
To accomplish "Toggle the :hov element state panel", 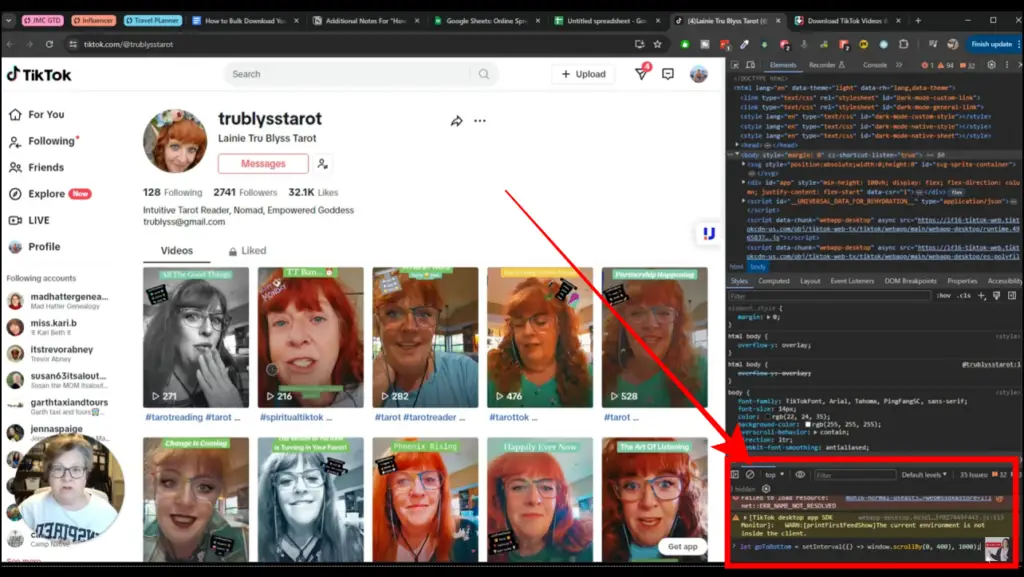I will click(x=944, y=296).
